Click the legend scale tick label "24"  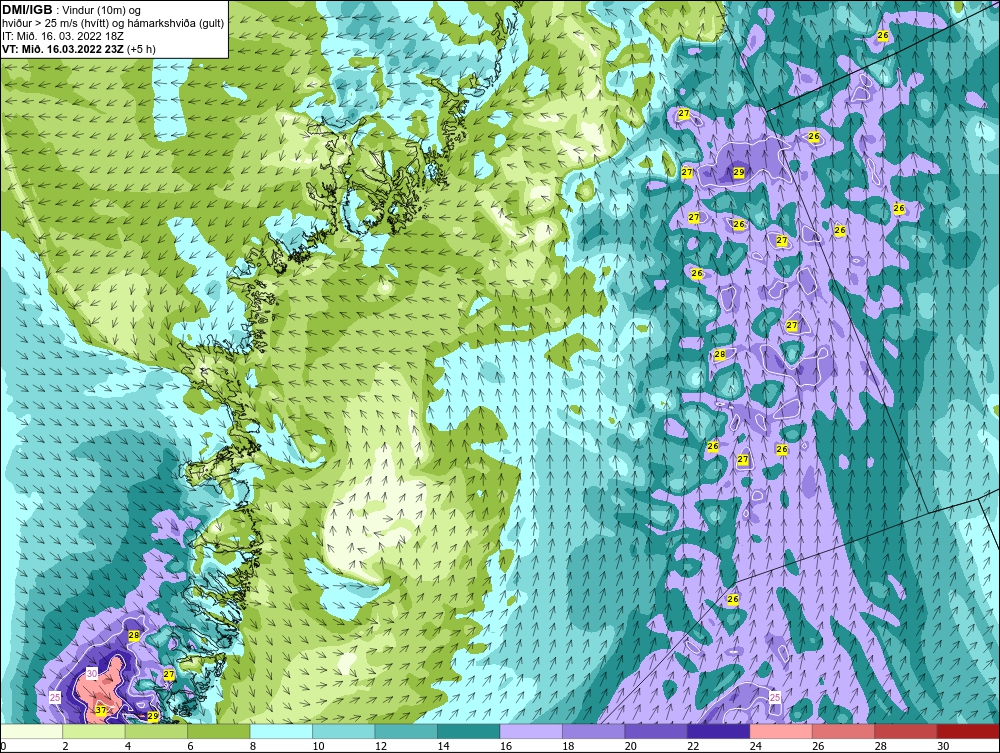[756, 746]
